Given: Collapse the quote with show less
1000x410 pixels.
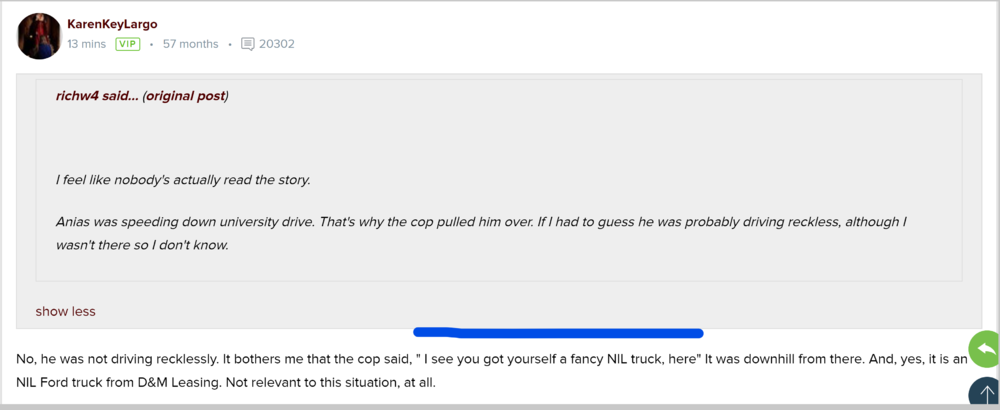Looking at the screenshot, I should point(66,311).
